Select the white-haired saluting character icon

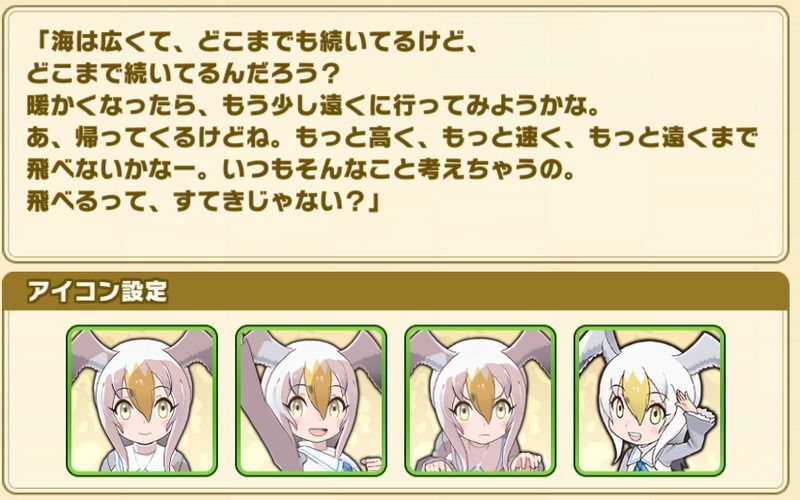pos(649,401)
